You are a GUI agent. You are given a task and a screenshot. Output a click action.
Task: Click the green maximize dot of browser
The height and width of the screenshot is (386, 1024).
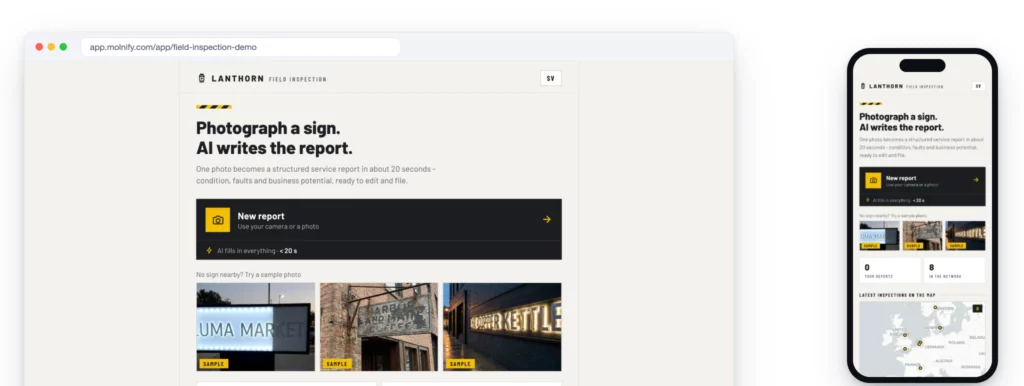63,47
